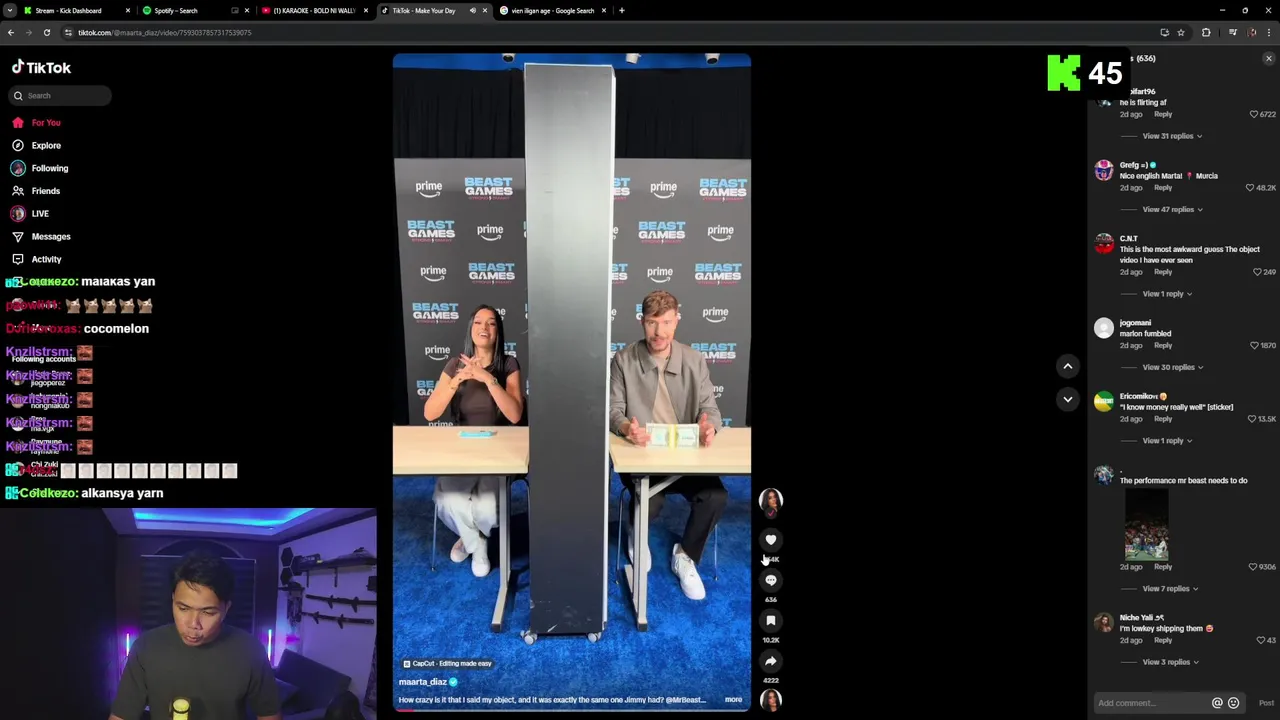Viewport: 1280px width, 720px height.
Task: Open the creator's profile avatar beside video
Action: pos(770,501)
